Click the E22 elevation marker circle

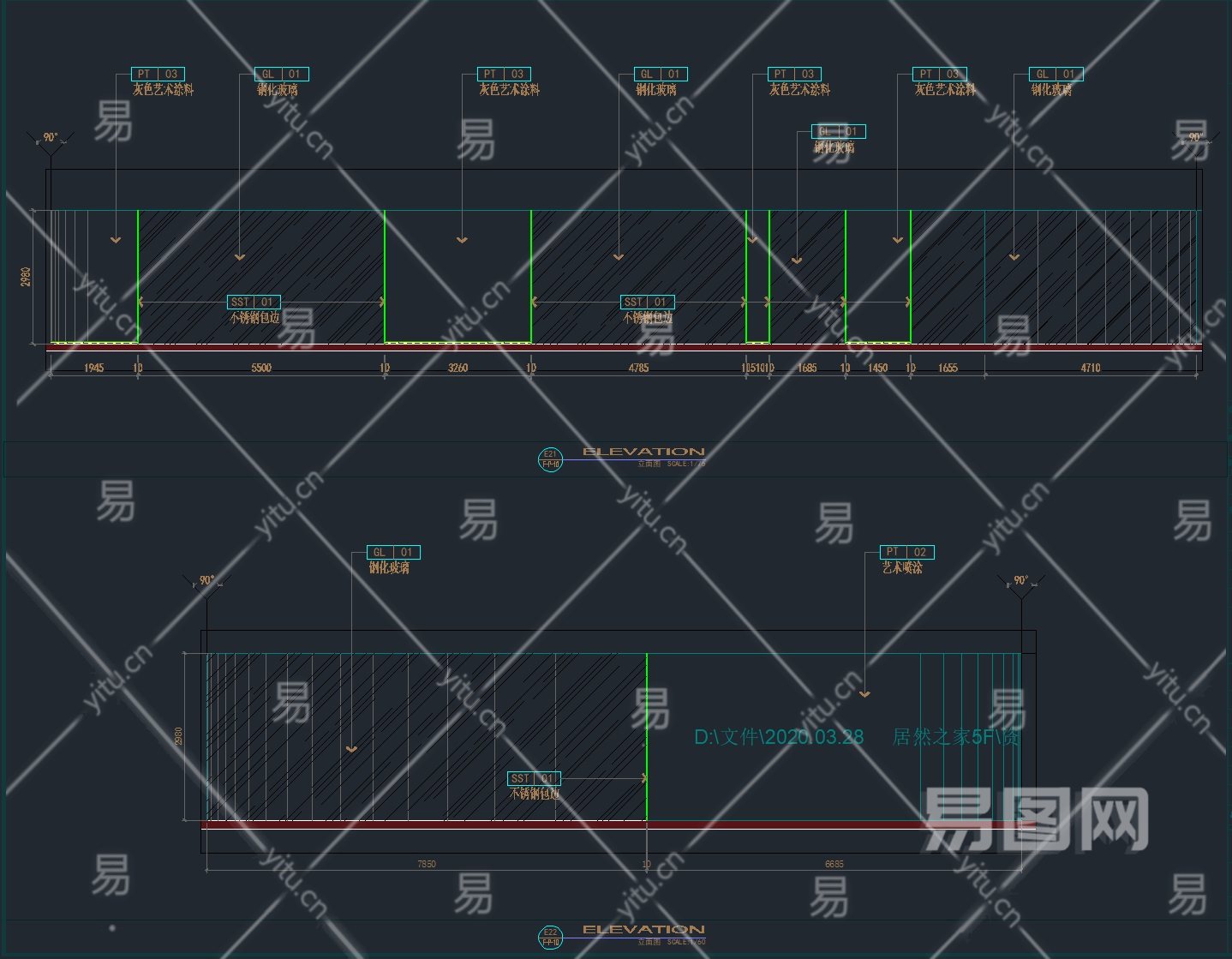pyautogui.click(x=550, y=937)
